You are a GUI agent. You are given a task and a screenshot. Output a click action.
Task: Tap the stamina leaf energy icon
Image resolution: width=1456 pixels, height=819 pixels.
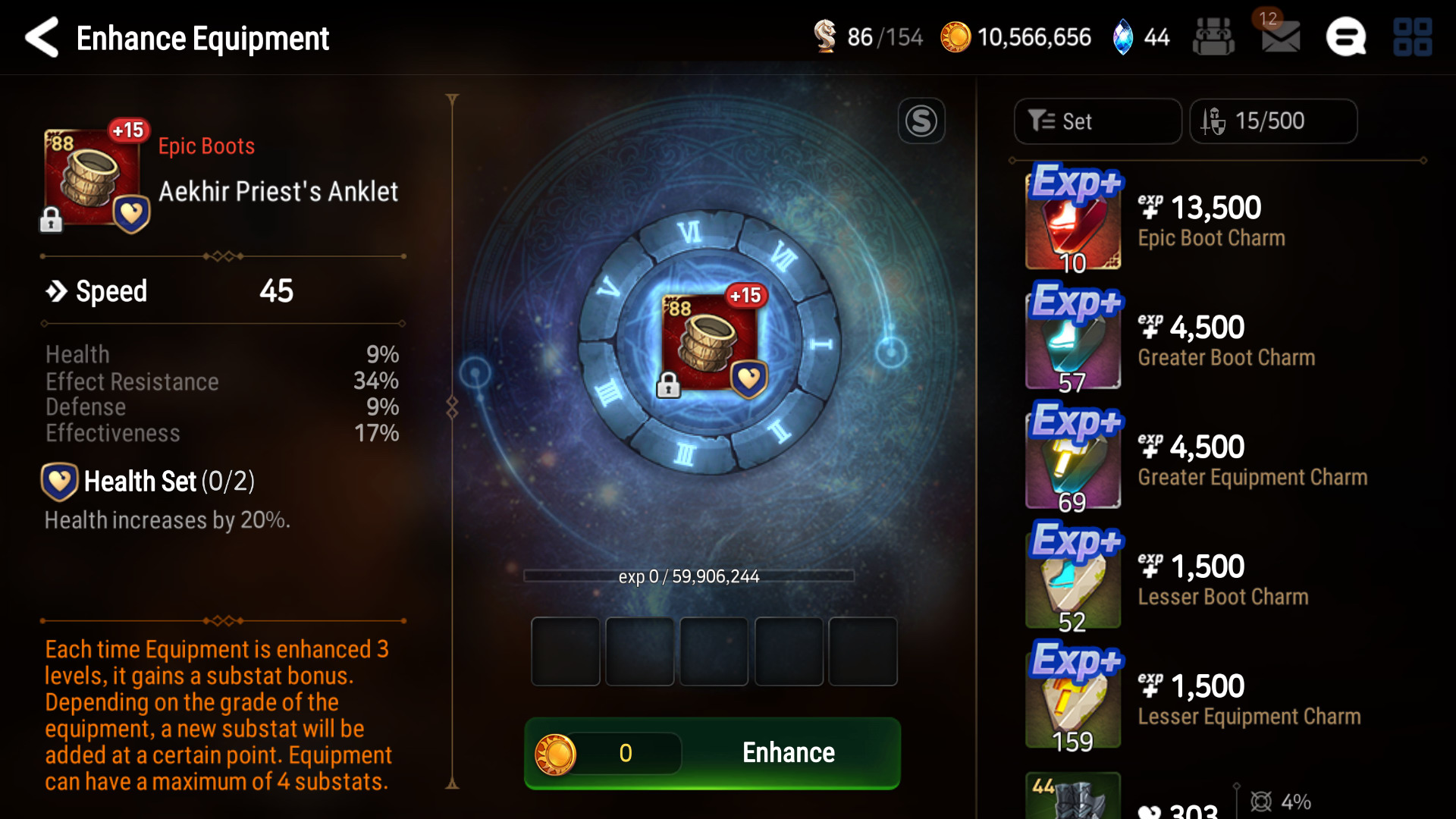click(x=824, y=36)
